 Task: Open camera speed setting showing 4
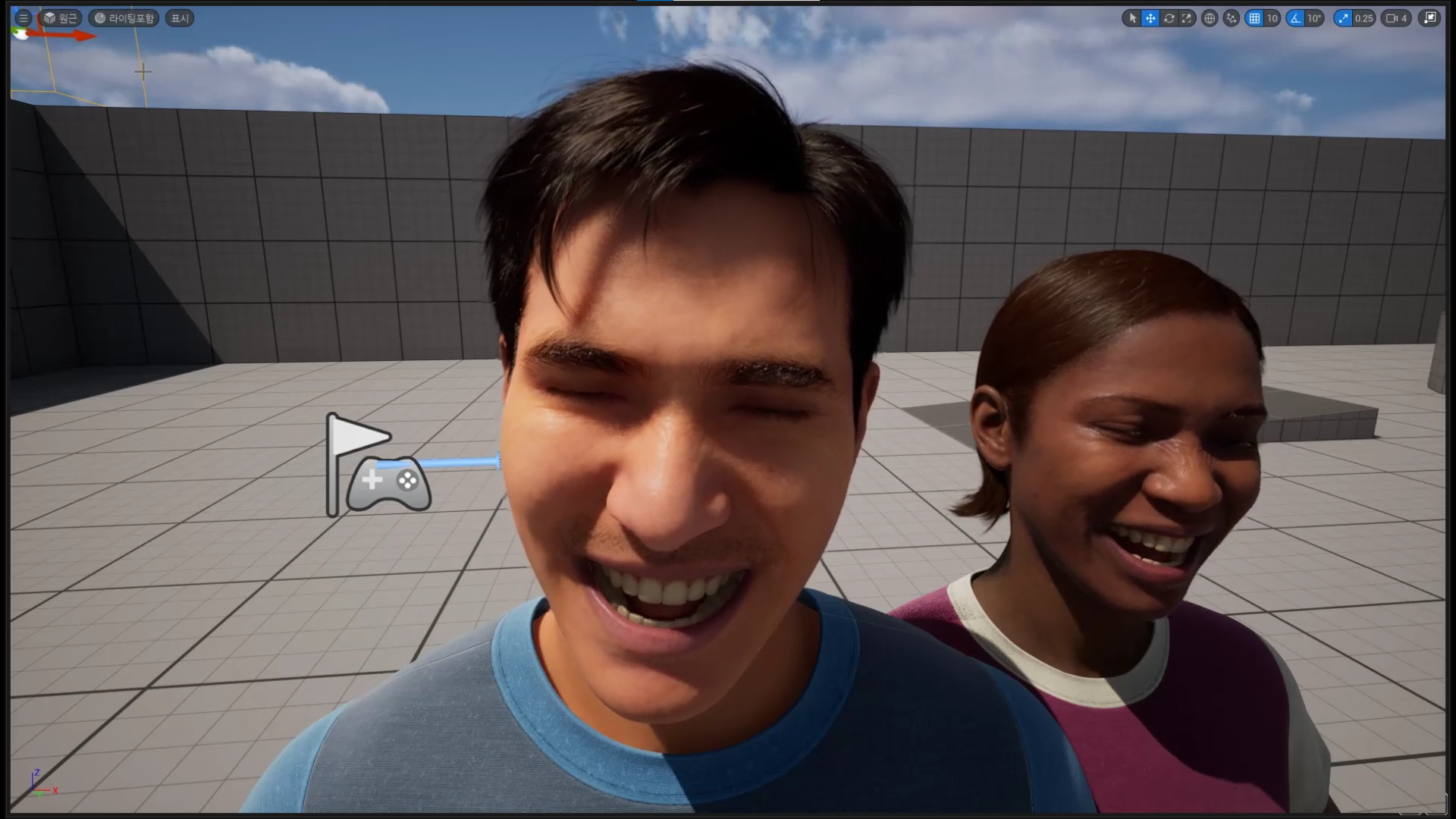pos(1397,18)
